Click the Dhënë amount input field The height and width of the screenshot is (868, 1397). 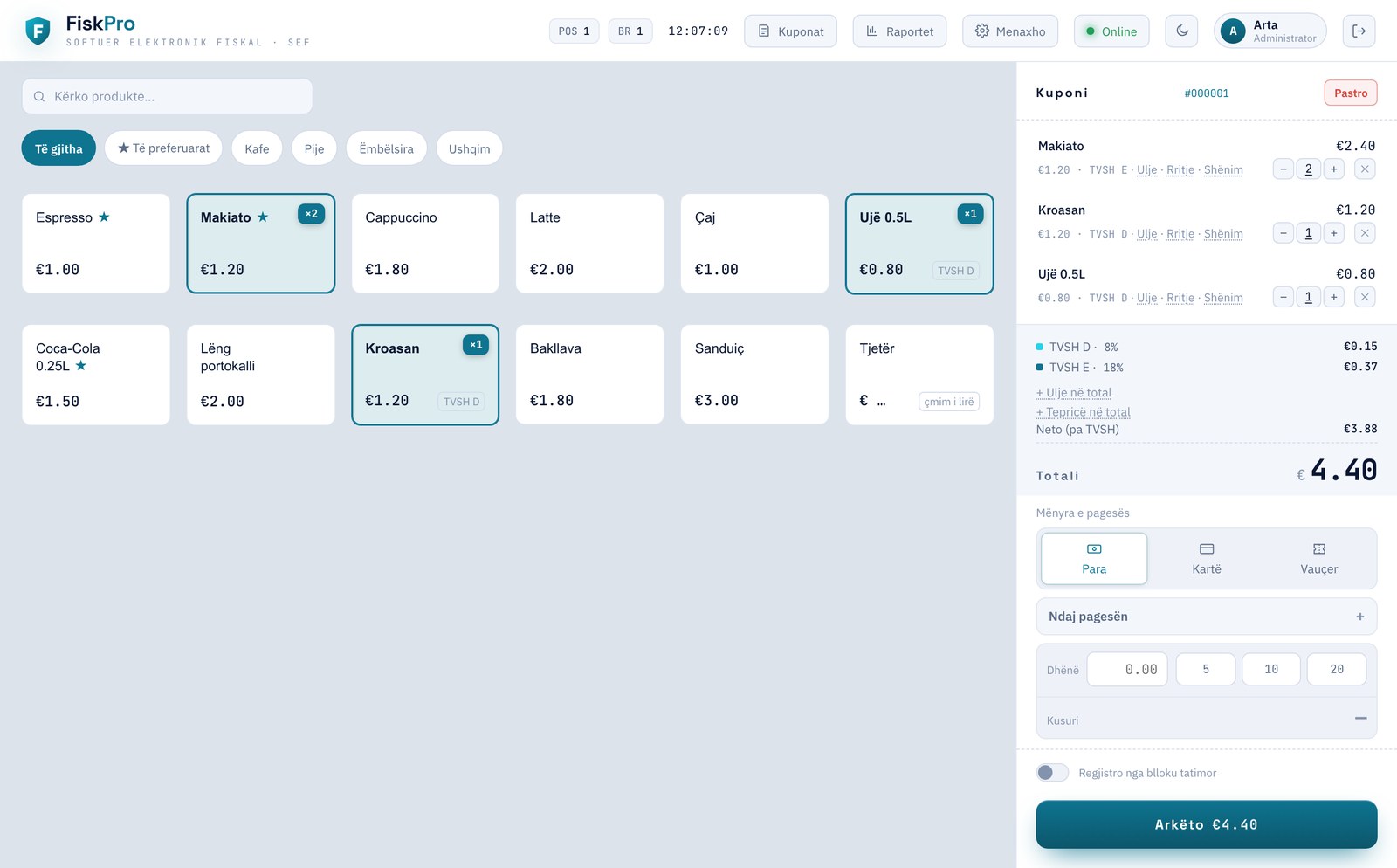1127,669
